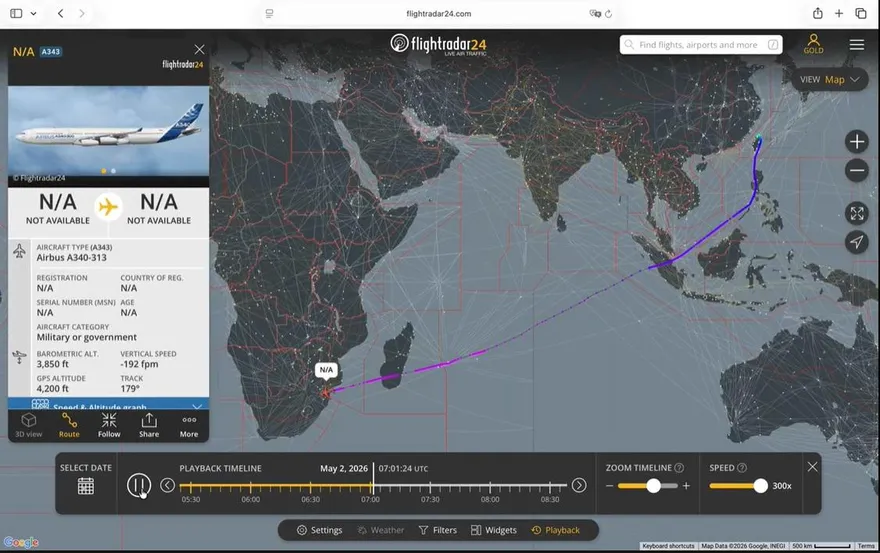Click the Google logo on map

[21, 542]
